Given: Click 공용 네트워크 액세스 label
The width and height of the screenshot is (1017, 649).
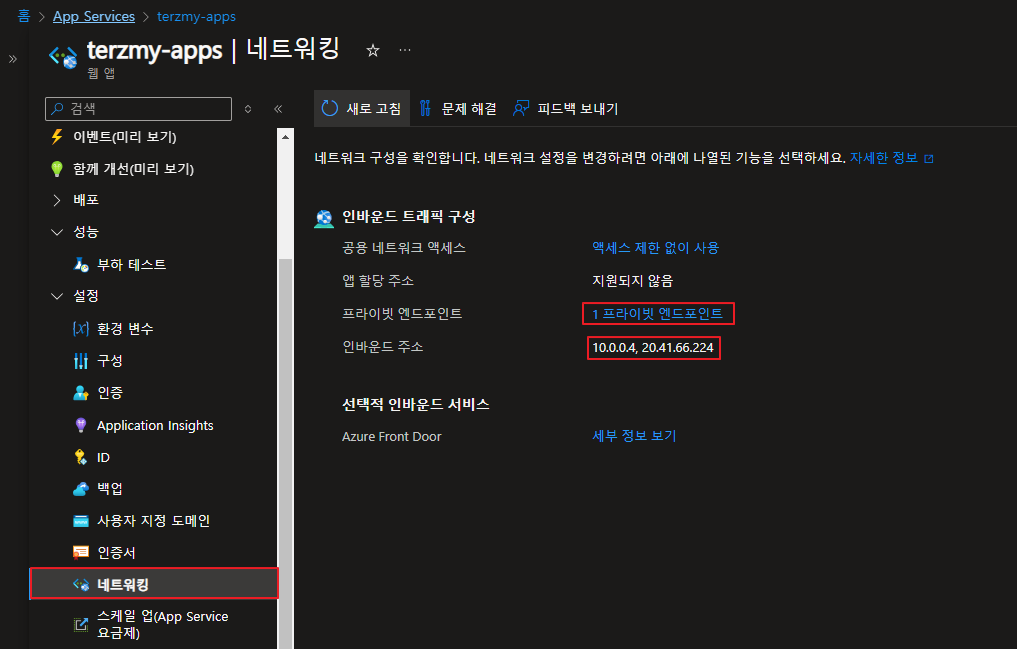Looking at the screenshot, I should click(404, 248).
